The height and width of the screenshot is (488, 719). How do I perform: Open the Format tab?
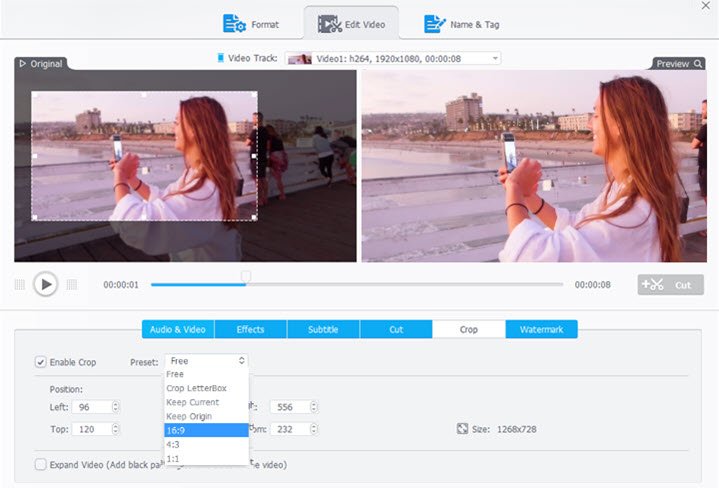tap(251, 23)
